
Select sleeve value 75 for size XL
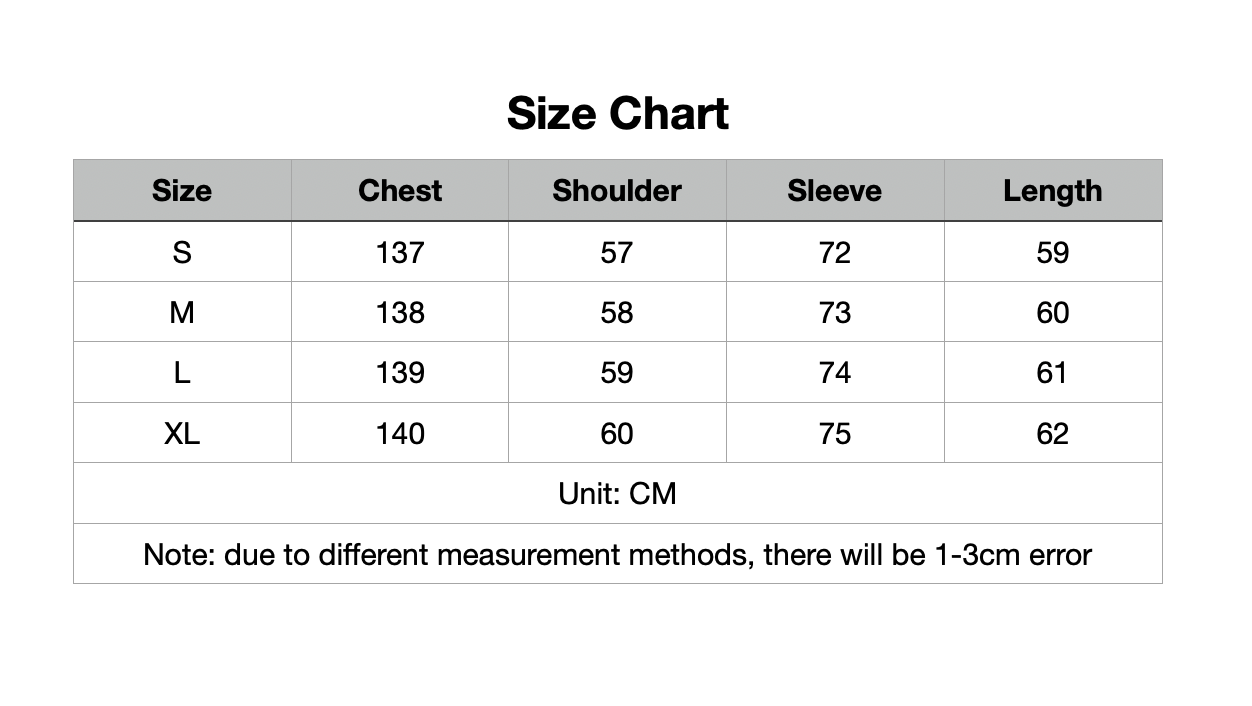tap(835, 433)
